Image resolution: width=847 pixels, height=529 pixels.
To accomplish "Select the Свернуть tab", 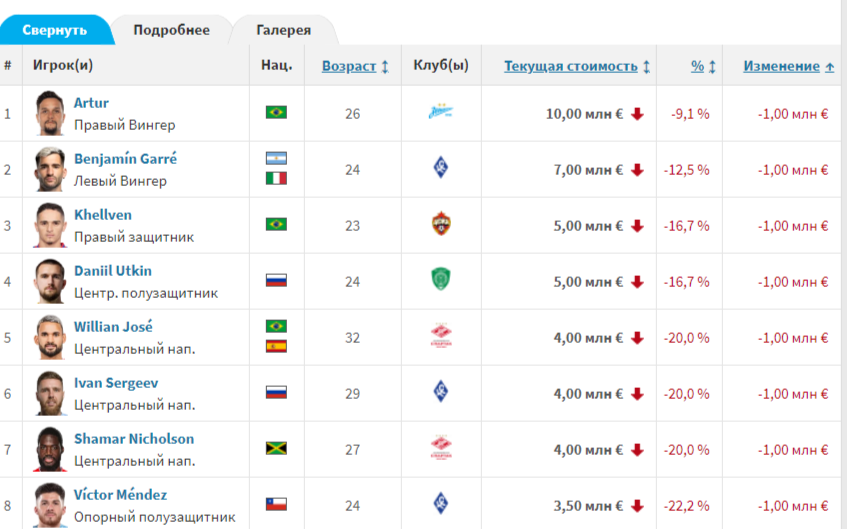I will click(54, 30).
